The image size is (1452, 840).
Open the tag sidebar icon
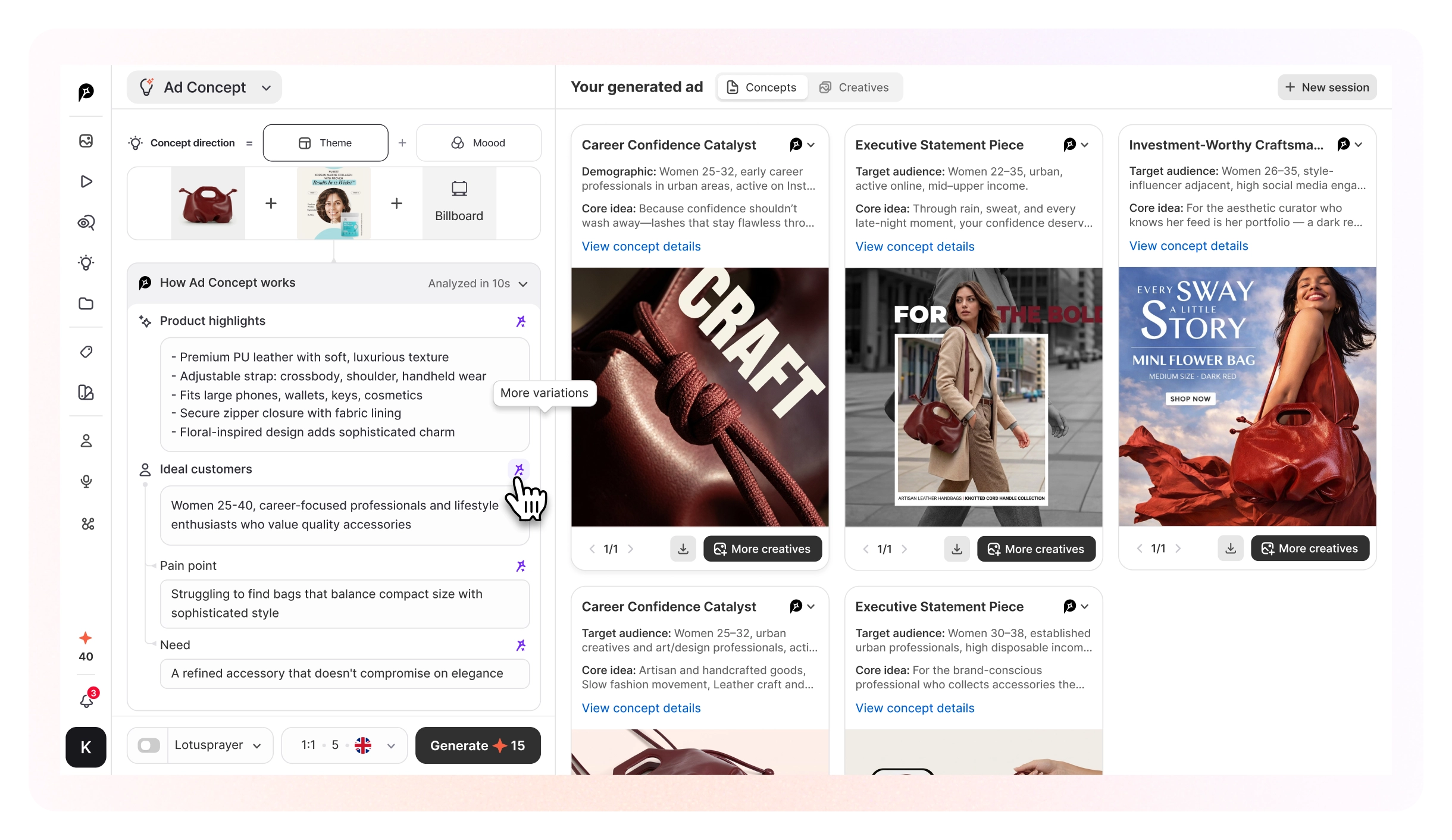[x=86, y=352]
